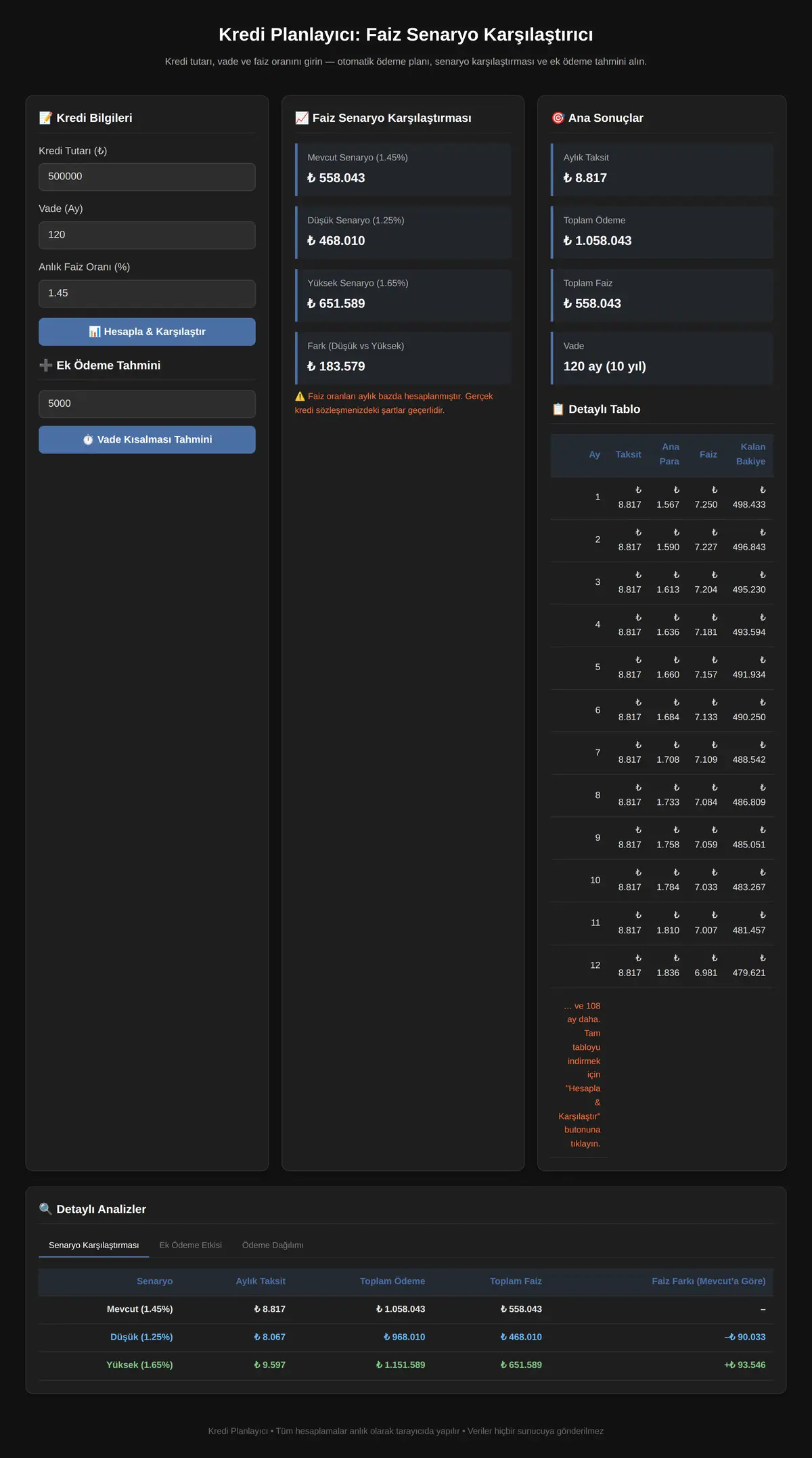The width and height of the screenshot is (812, 1458).
Task: Click the Kredi Tutarı input field
Action: (x=147, y=177)
